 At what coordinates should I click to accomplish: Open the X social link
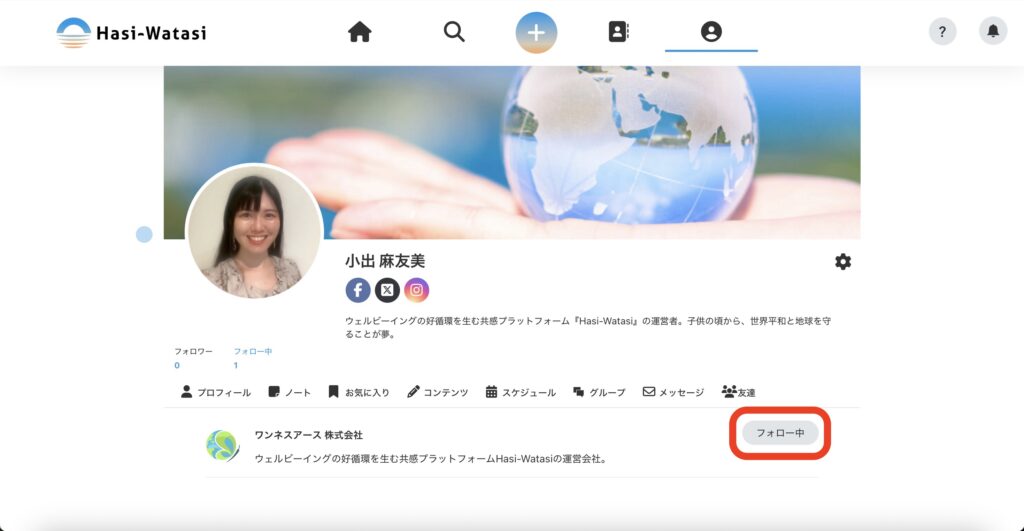387,290
